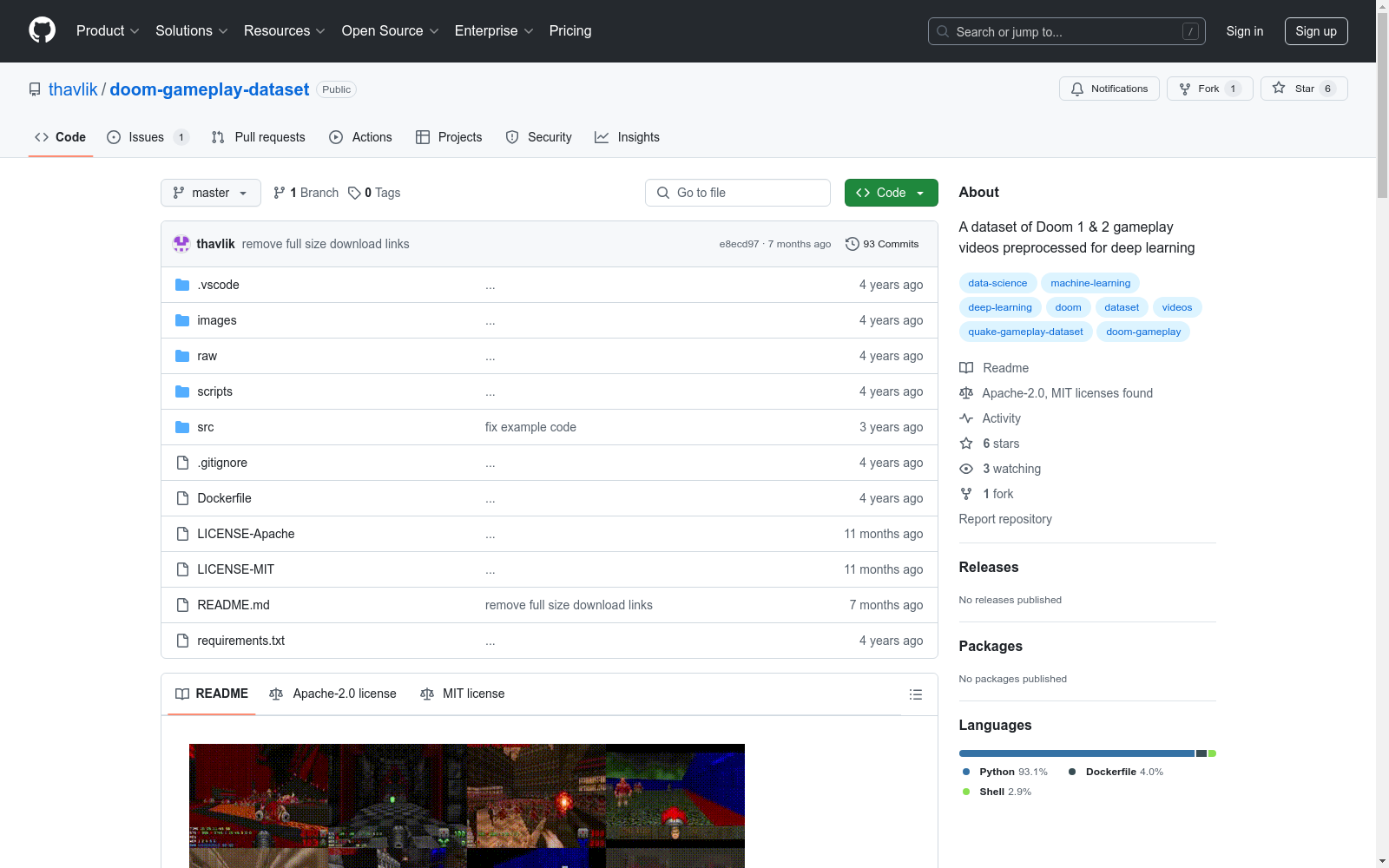Select the Apache-2.0 license tab
Viewport: 1389px width, 868px height.
pos(333,694)
